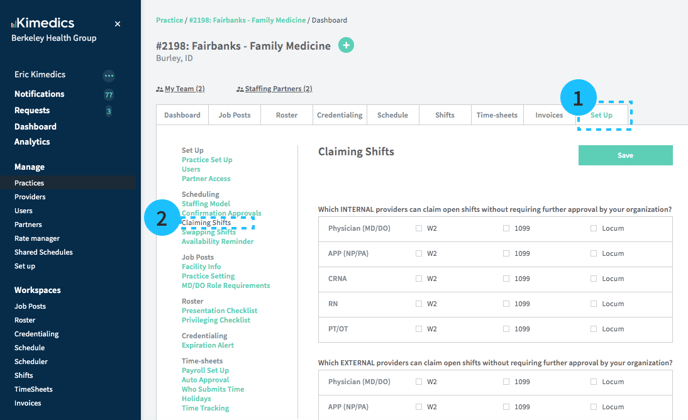Check 1099 for internal CRNA providers
The width and height of the screenshot is (688, 420).
pos(506,278)
